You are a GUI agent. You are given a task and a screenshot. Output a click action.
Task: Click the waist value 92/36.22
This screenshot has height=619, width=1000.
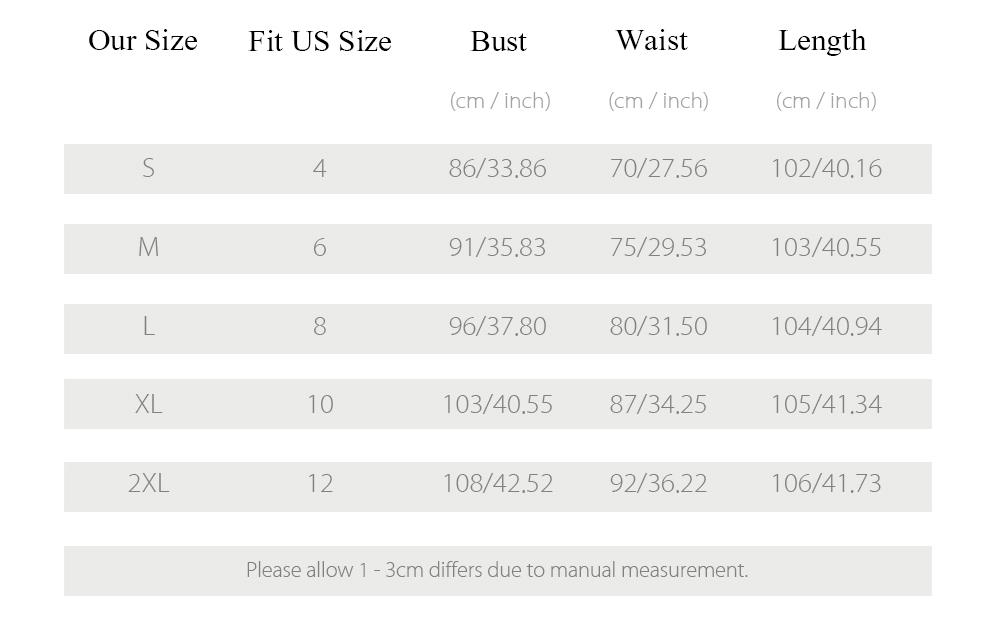658,483
